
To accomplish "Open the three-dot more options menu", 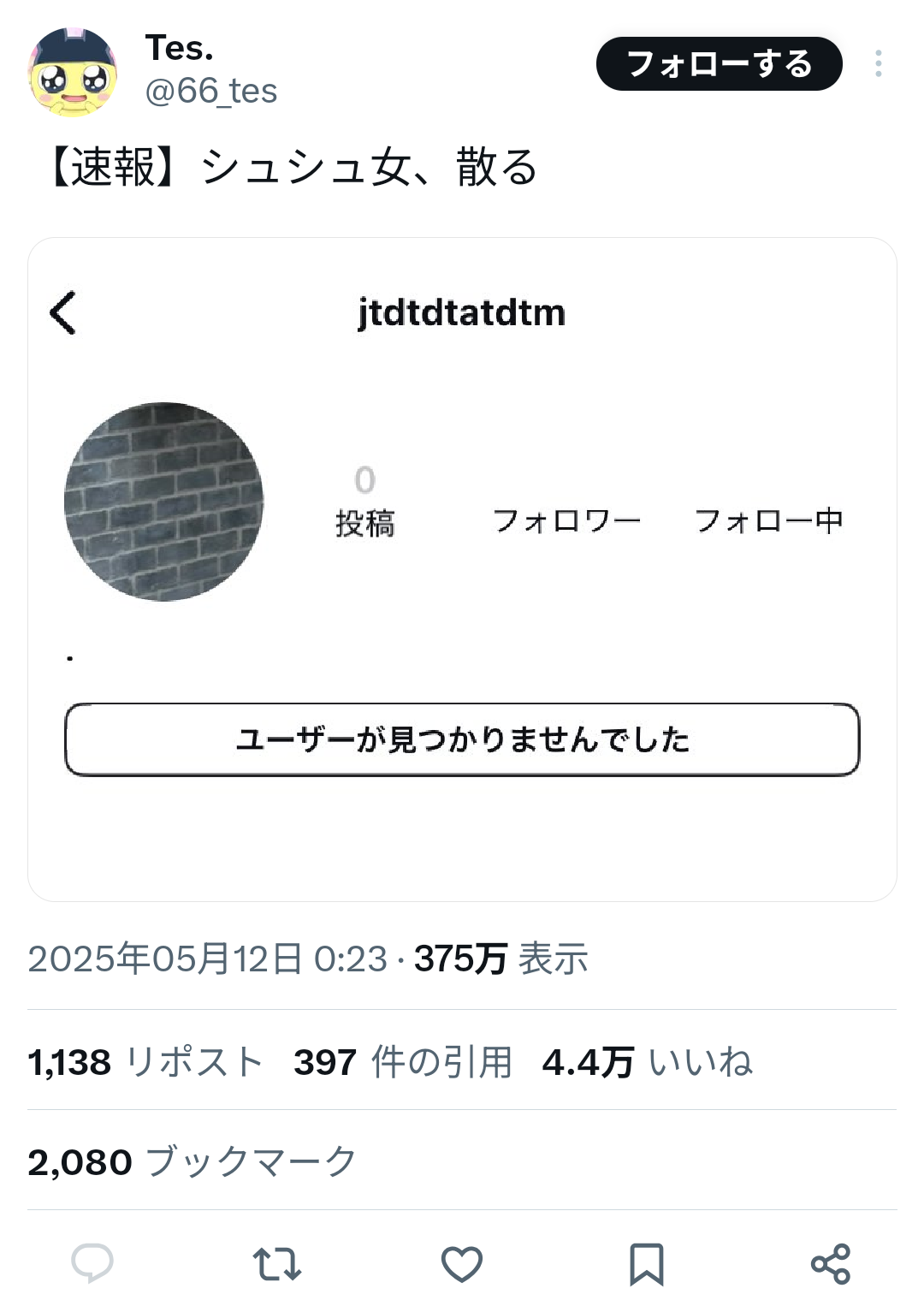I will [878, 64].
